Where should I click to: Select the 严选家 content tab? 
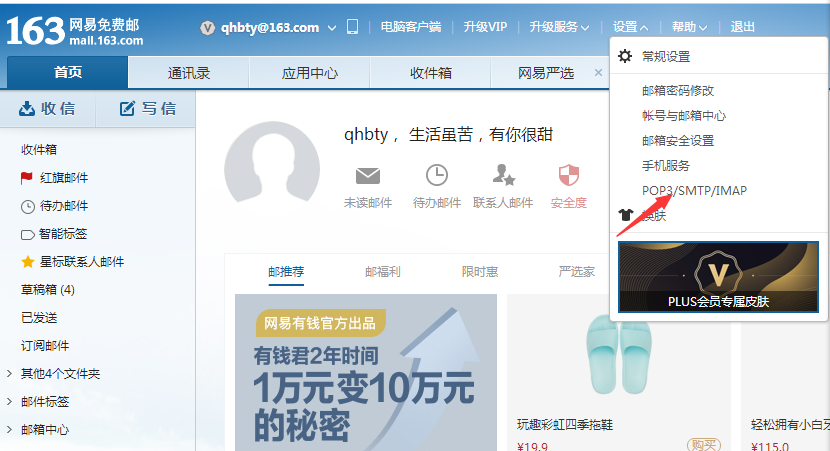point(576,272)
